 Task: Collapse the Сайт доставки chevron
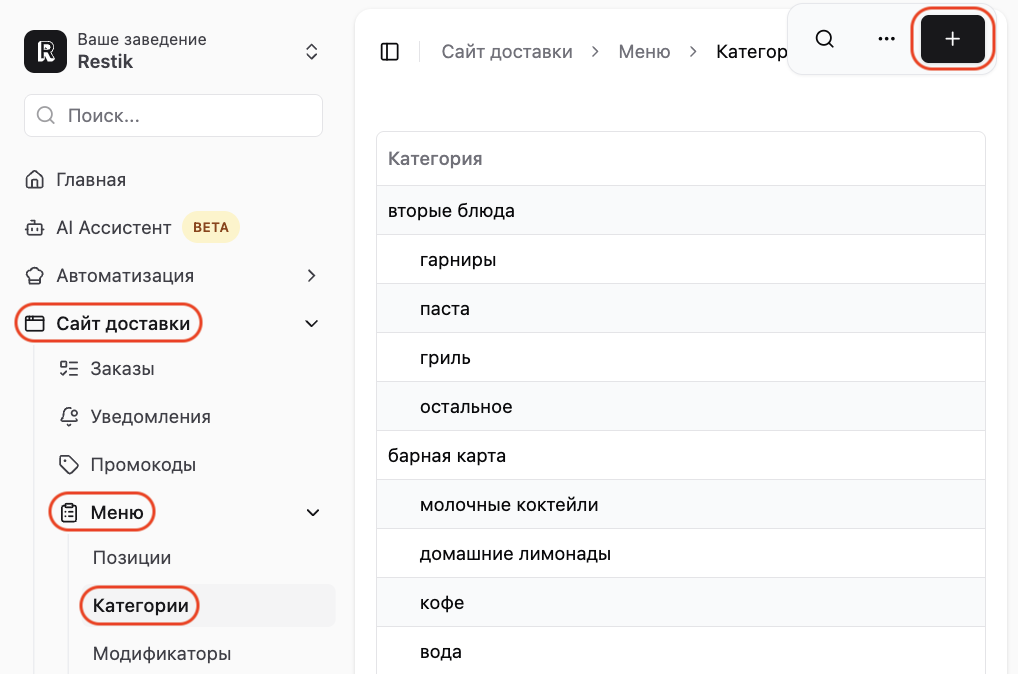tap(312, 323)
